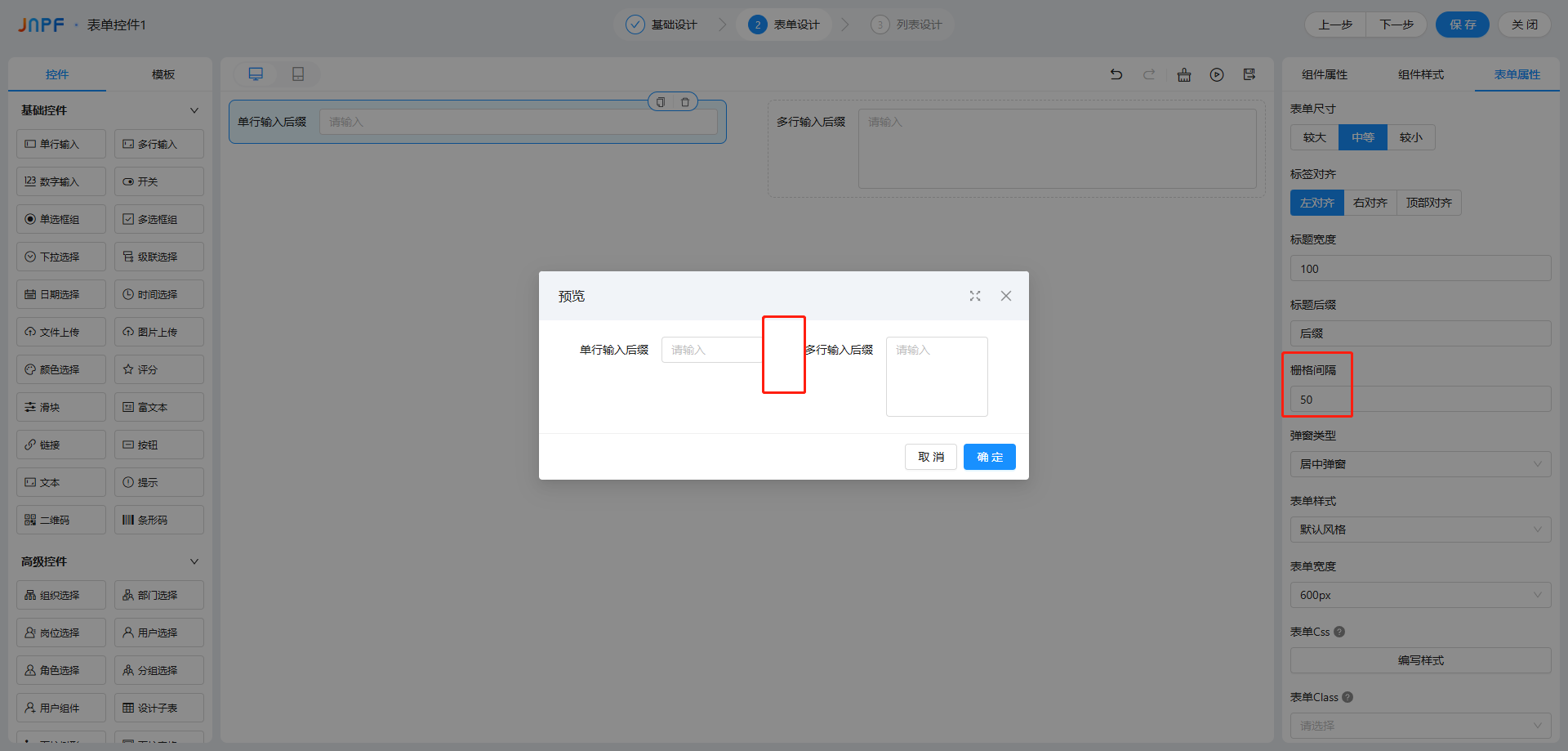The height and width of the screenshot is (751, 1568).
Task: Clear the canvas with broom icon
Action: 1184,74
